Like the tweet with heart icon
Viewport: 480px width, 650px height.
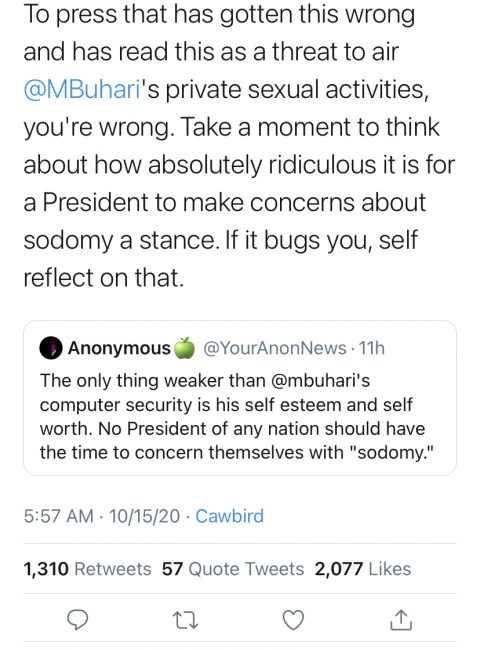click(293, 620)
